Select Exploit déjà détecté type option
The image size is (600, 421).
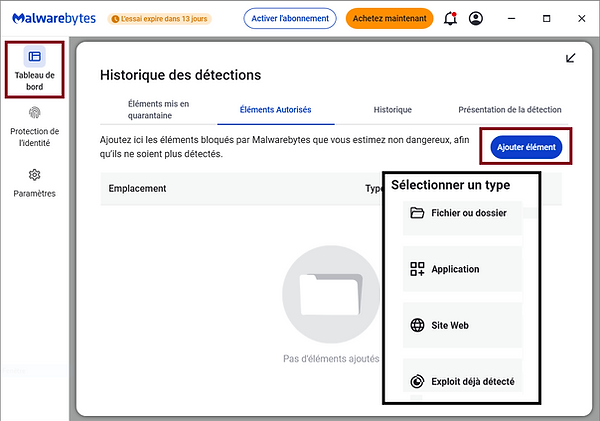(462, 376)
